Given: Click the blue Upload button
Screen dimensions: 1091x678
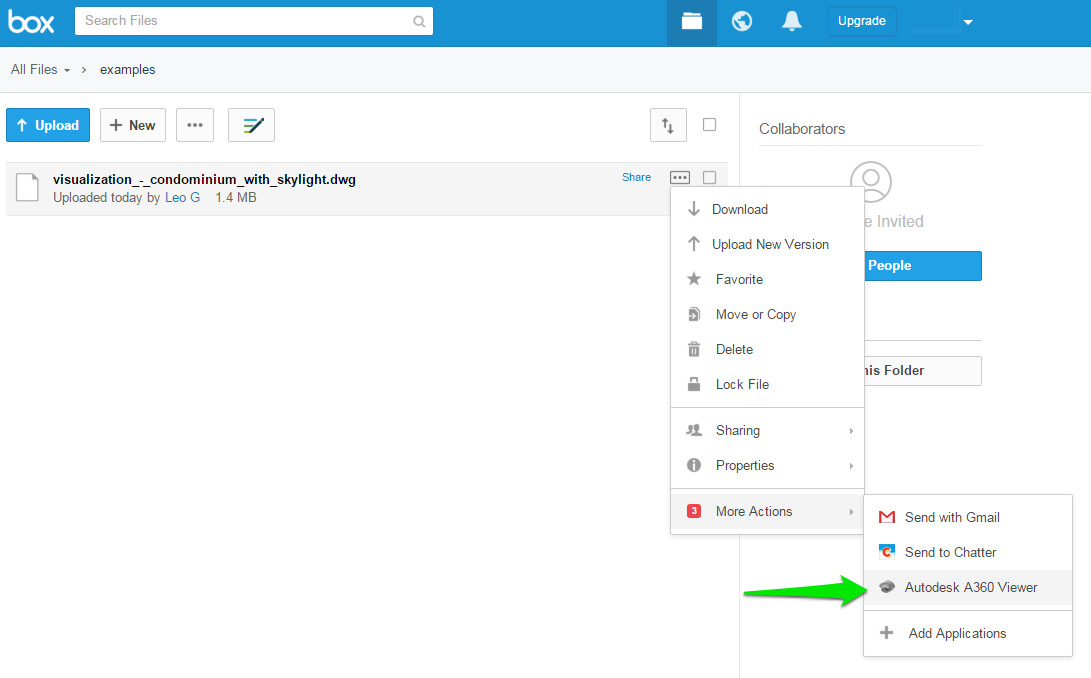Looking at the screenshot, I should (48, 125).
